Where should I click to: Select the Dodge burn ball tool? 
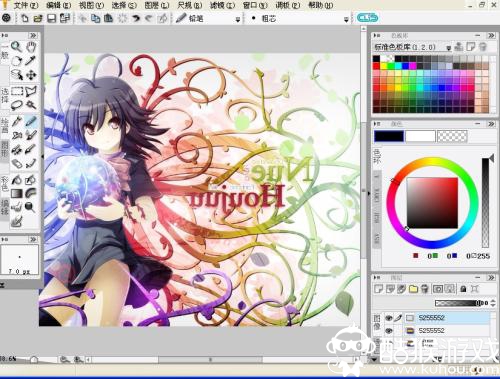(30, 207)
